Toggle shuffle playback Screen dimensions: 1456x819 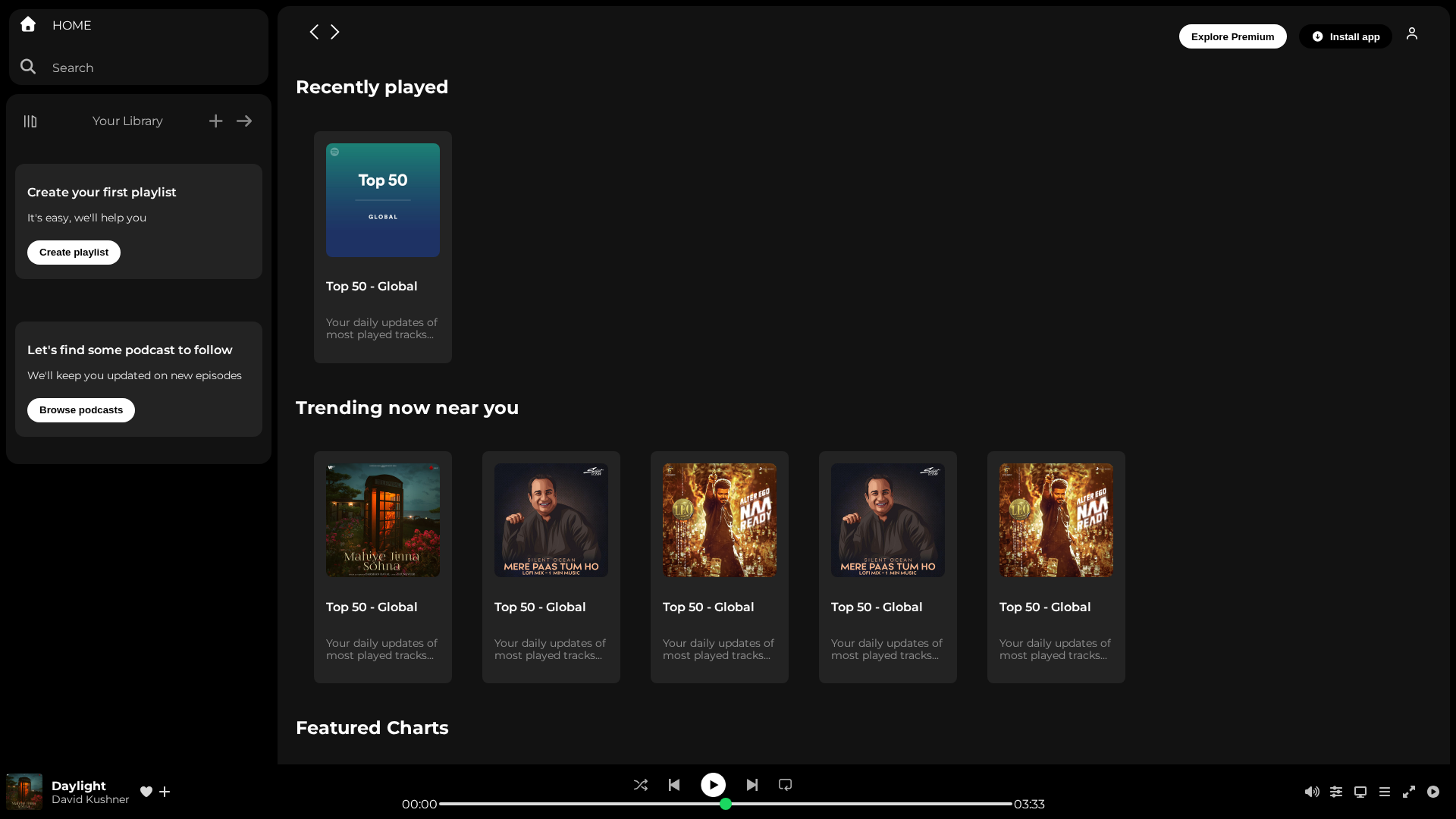coord(641,785)
